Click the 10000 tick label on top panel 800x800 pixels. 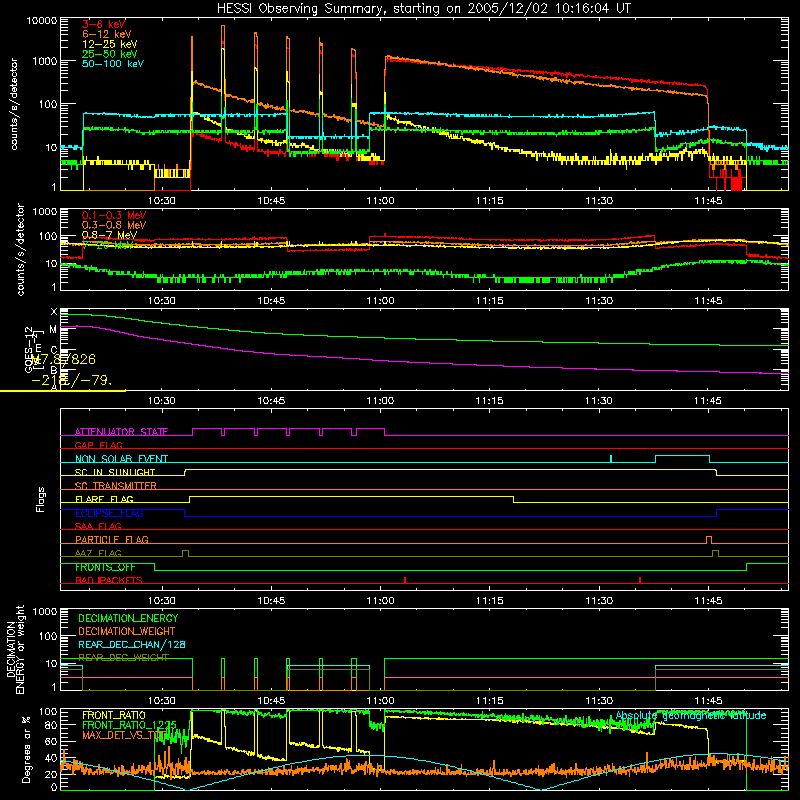pos(42,21)
